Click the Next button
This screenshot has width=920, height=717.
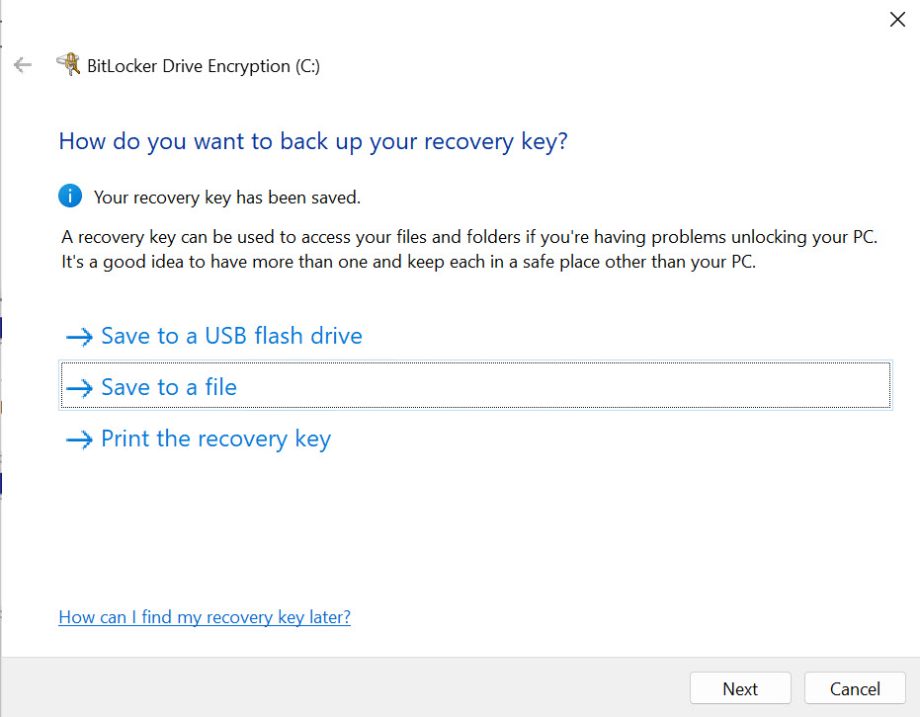(740, 688)
